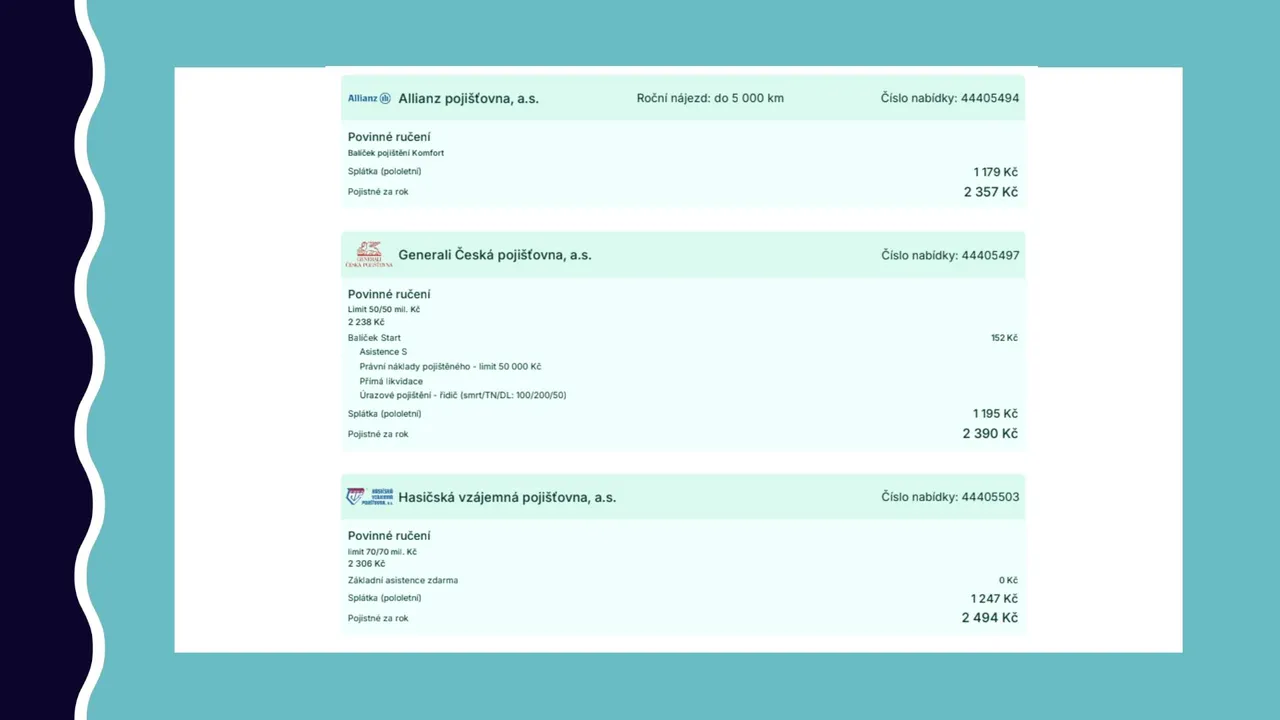Click "Limit 50/50 mil. Kč"
The image size is (1280, 720).
point(384,310)
